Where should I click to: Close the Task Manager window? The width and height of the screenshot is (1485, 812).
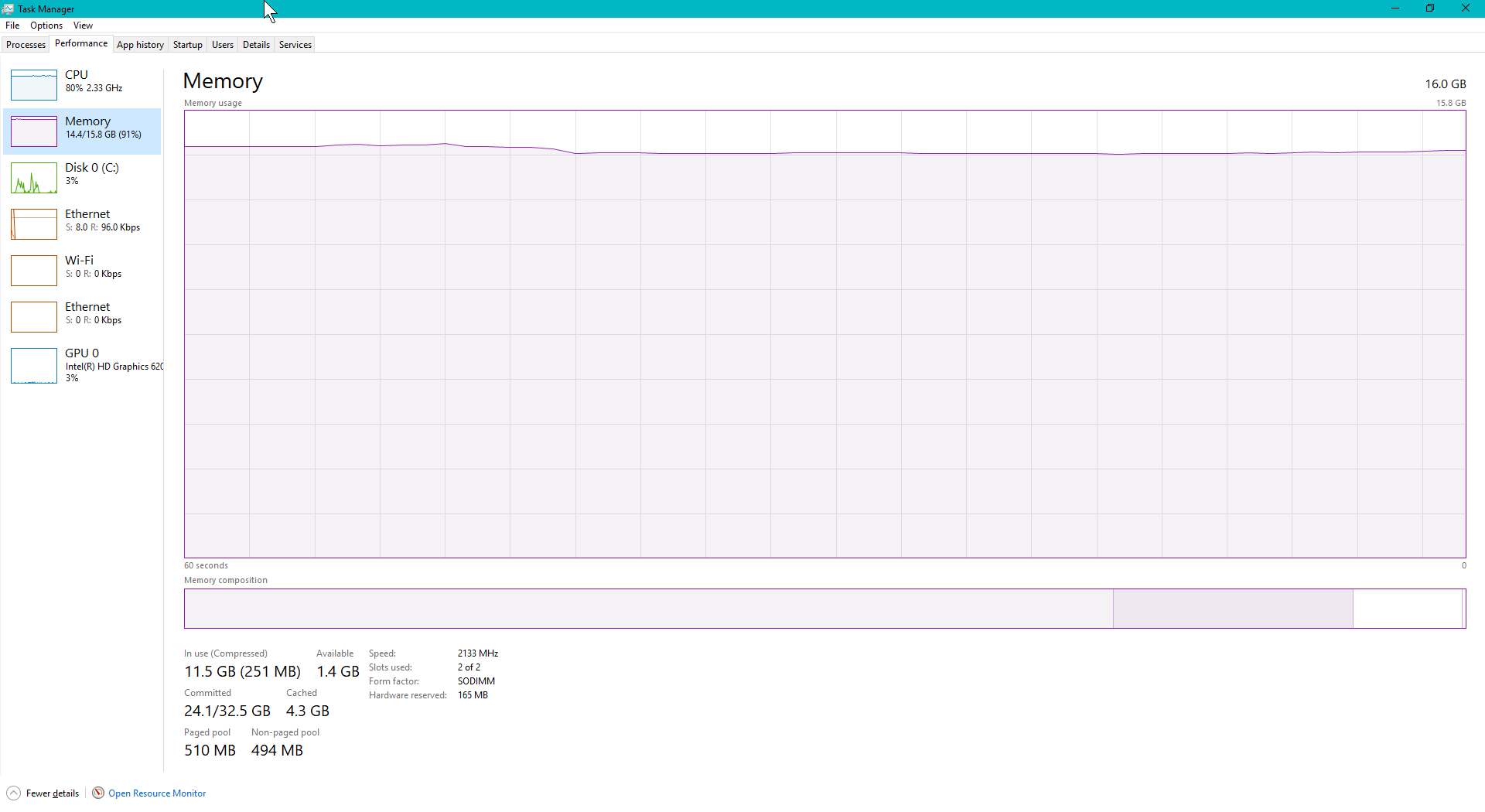coord(1466,9)
